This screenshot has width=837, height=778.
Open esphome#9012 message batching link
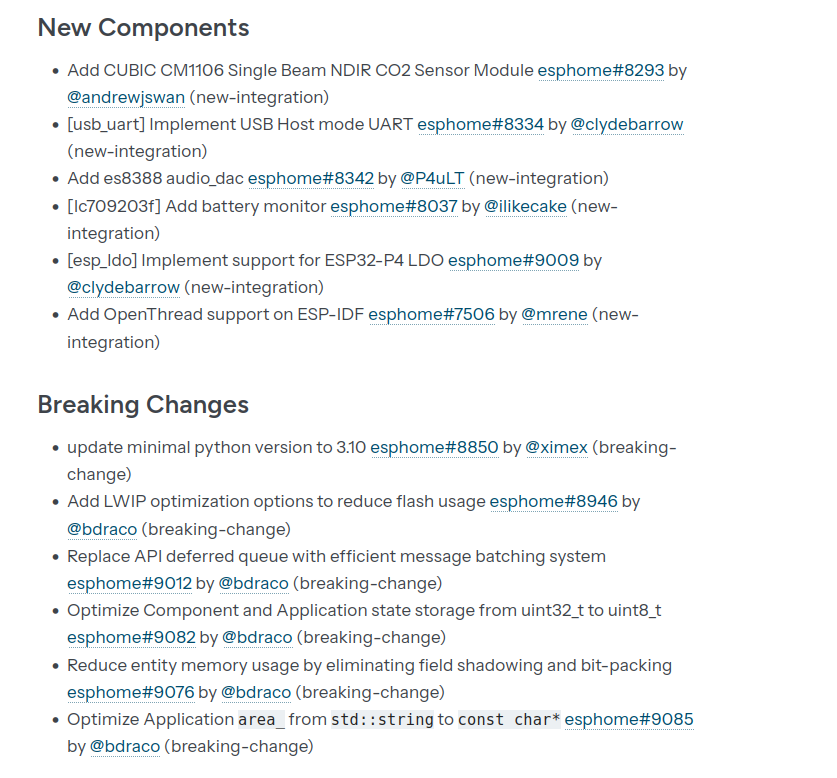129,584
